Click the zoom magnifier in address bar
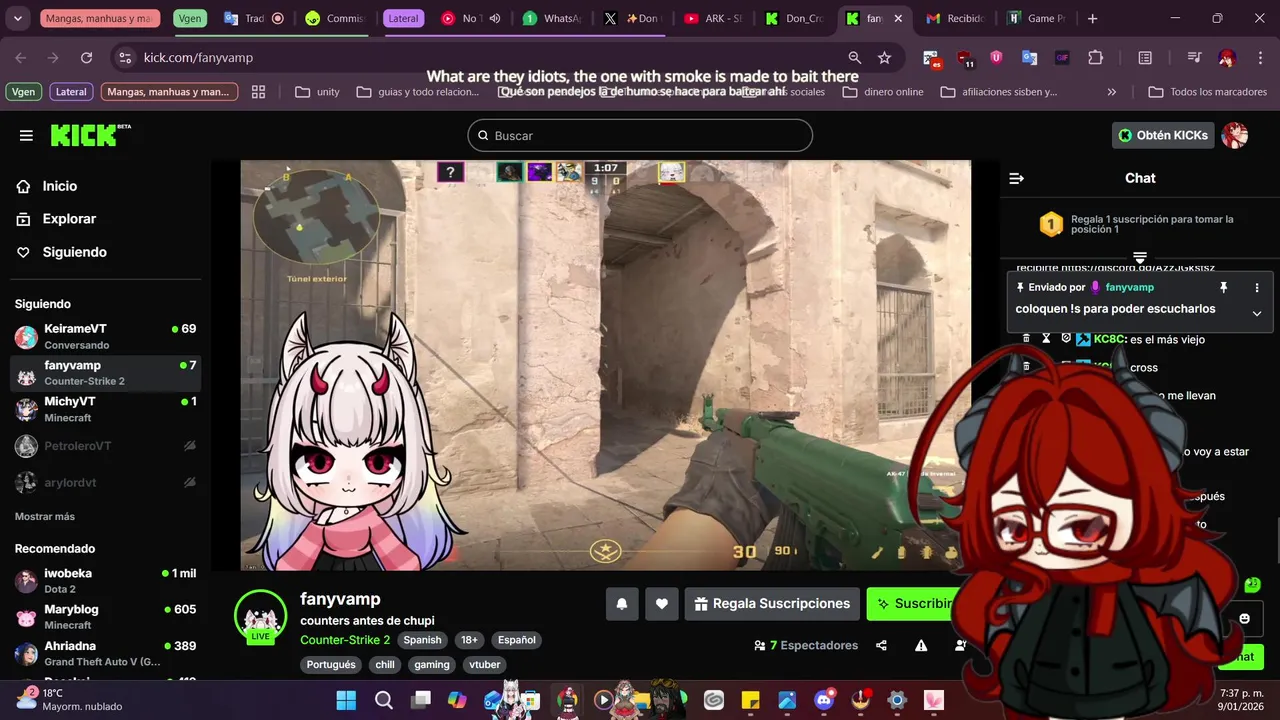Image resolution: width=1280 pixels, height=720 pixels. pyautogui.click(x=854, y=58)
